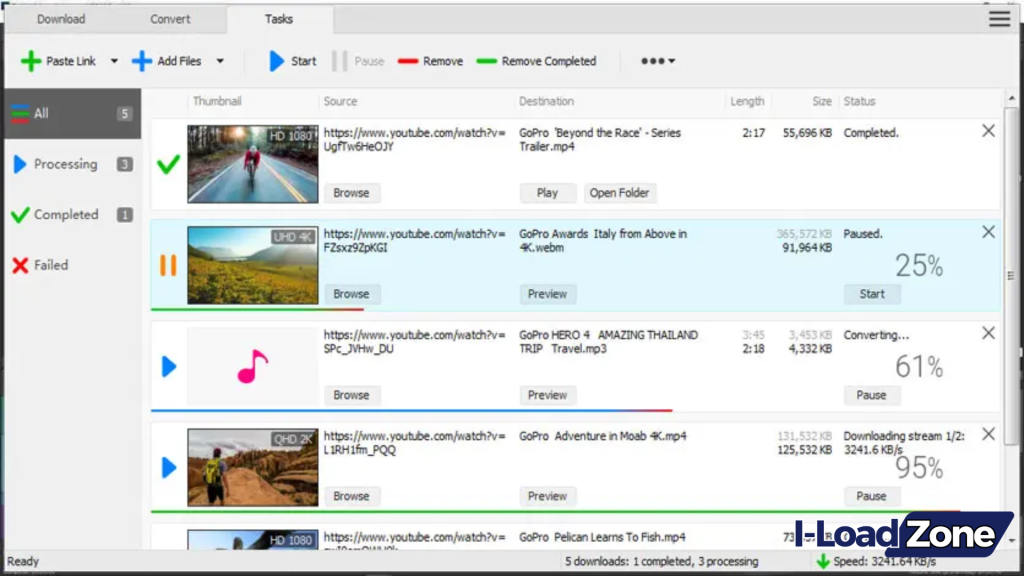Click the cycling video thumbnail of the completed task
Screen dimensions: 1024x576
click(x=252, y=163)
